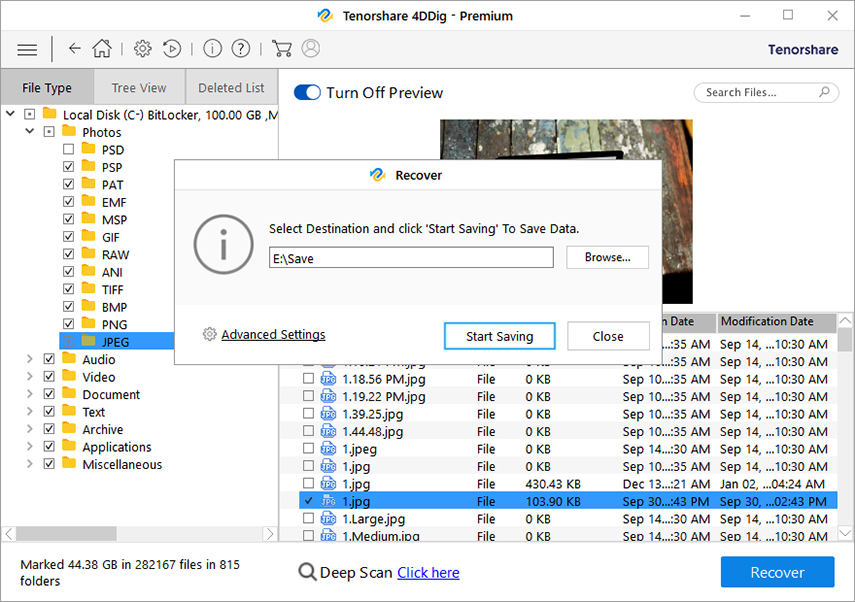Viewport: 855px width, 602px height.
Task: Expand the Archive tree node
Action: (x=30, y=429)
